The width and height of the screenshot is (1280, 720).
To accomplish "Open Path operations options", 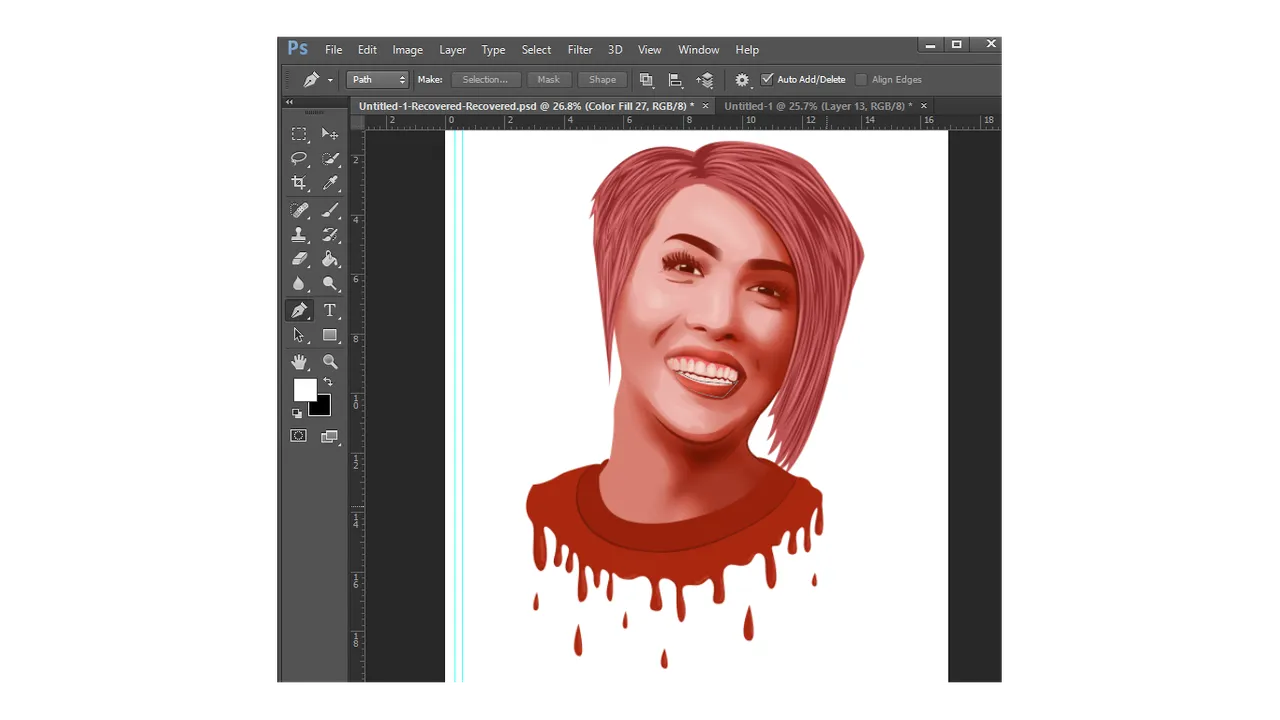I will pyautogui.click(x=646, y=80).
